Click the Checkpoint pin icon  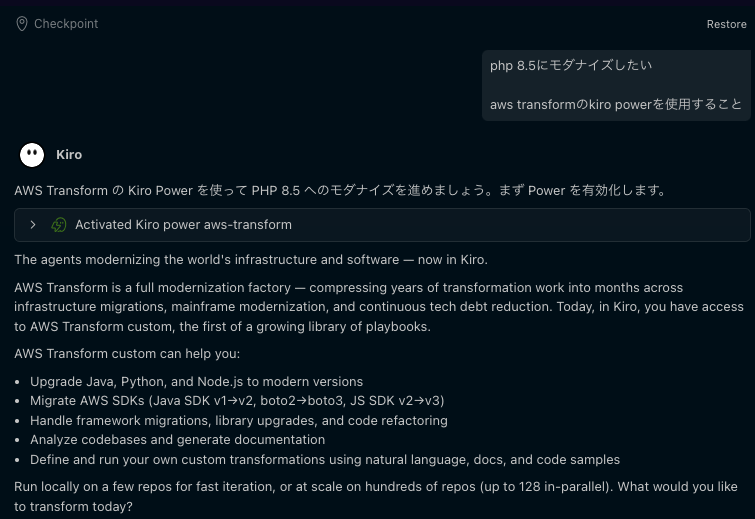coord(22,24)
